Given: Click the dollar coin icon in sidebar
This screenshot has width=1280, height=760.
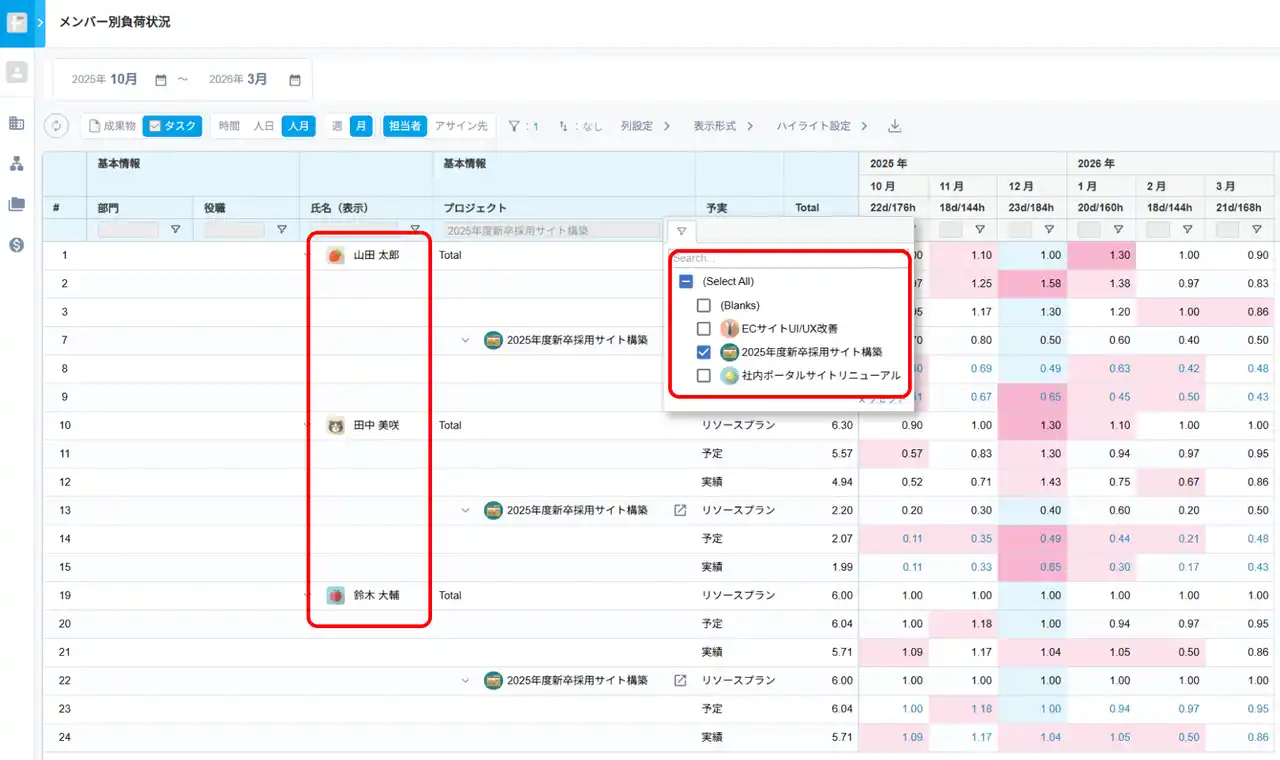Looking at the screenshot, I should 16,245.
